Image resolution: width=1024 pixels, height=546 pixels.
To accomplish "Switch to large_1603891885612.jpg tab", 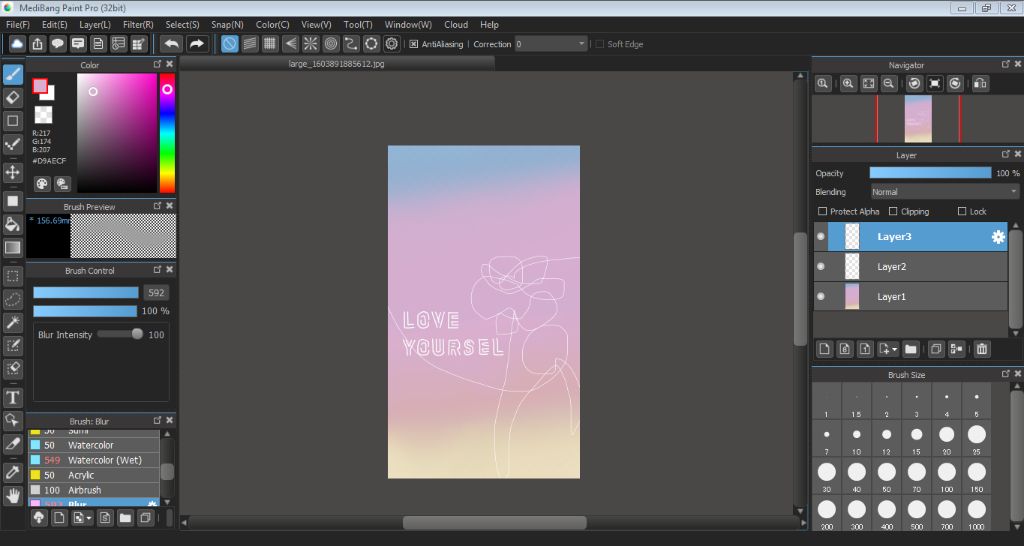I will click(336, 64).
